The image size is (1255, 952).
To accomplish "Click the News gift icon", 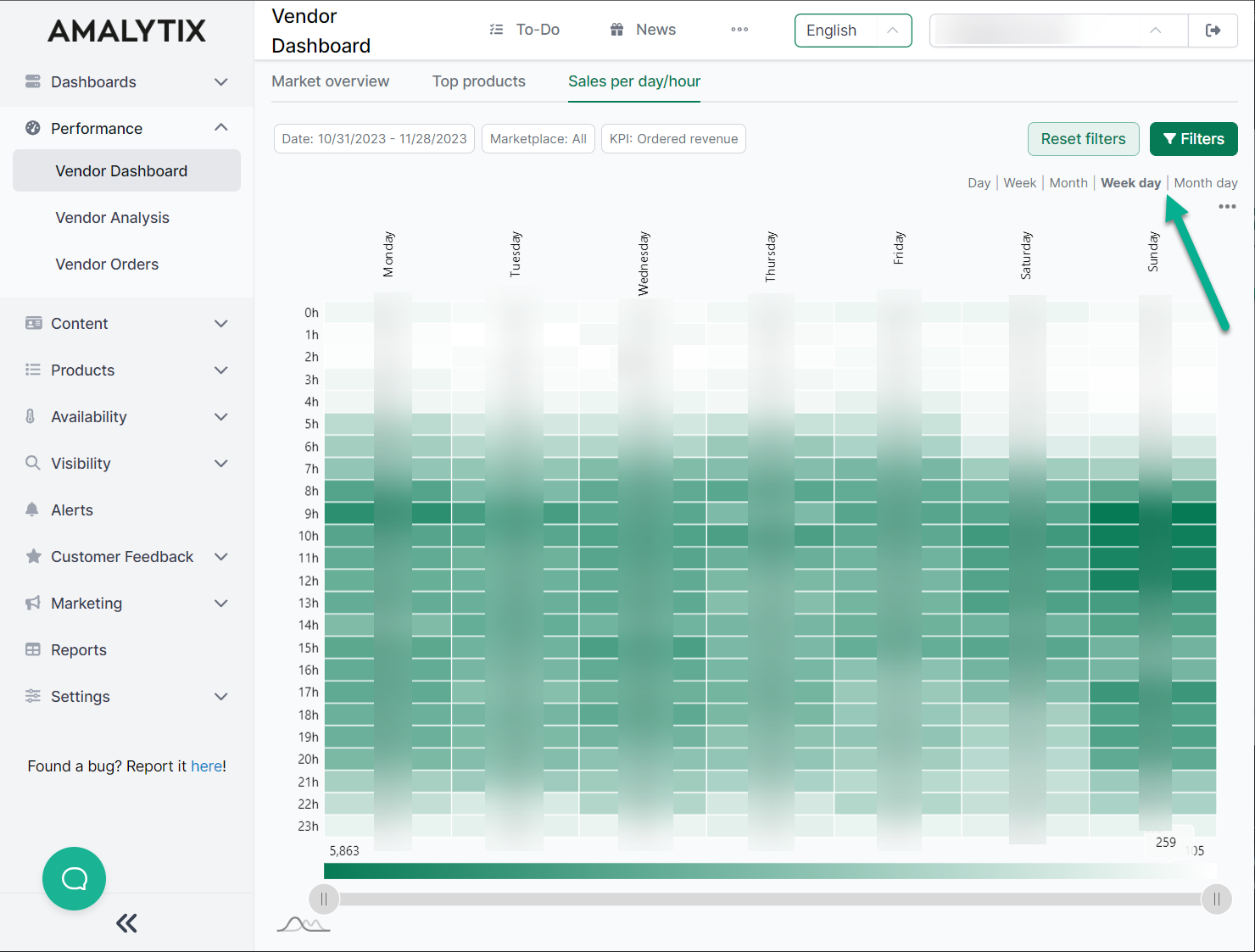I will click(x=617, y=30).
